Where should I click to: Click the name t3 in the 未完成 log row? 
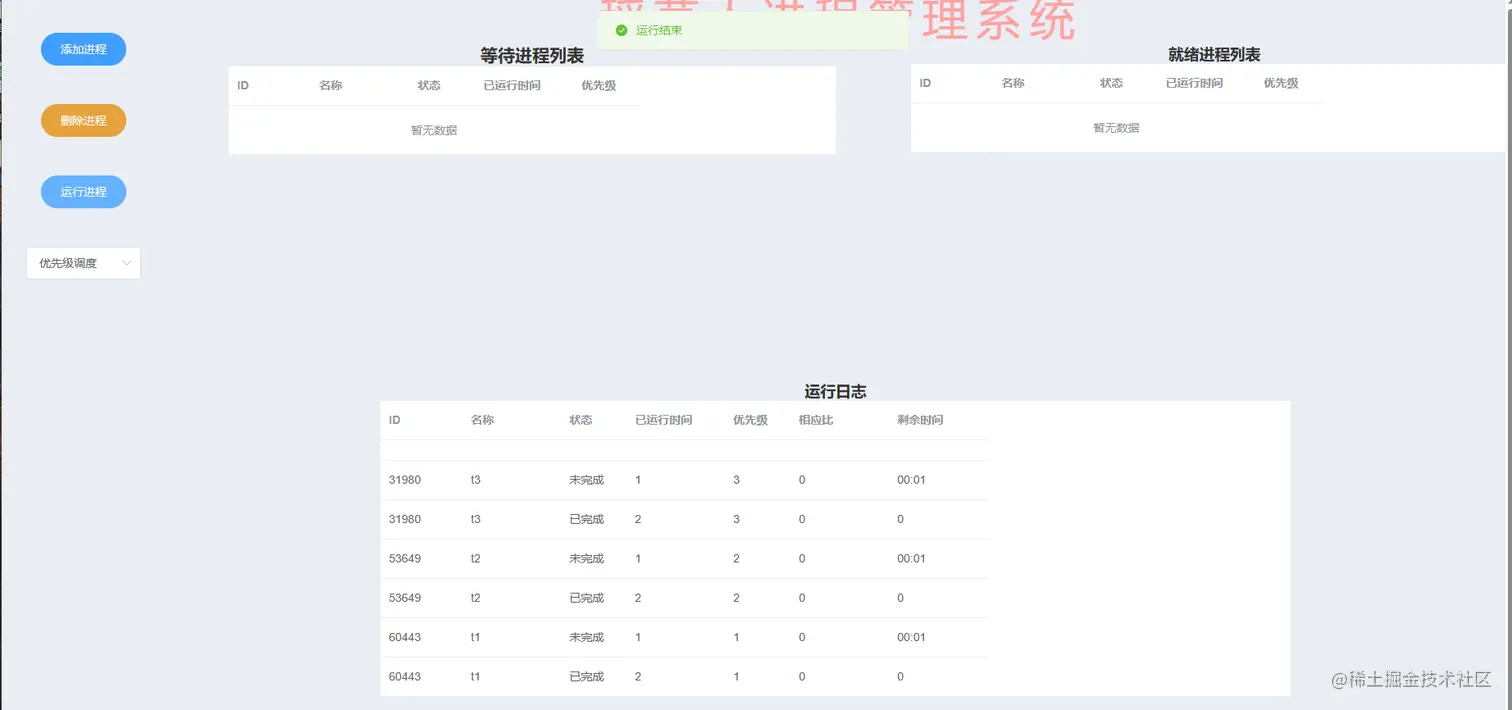click(476, 480)
